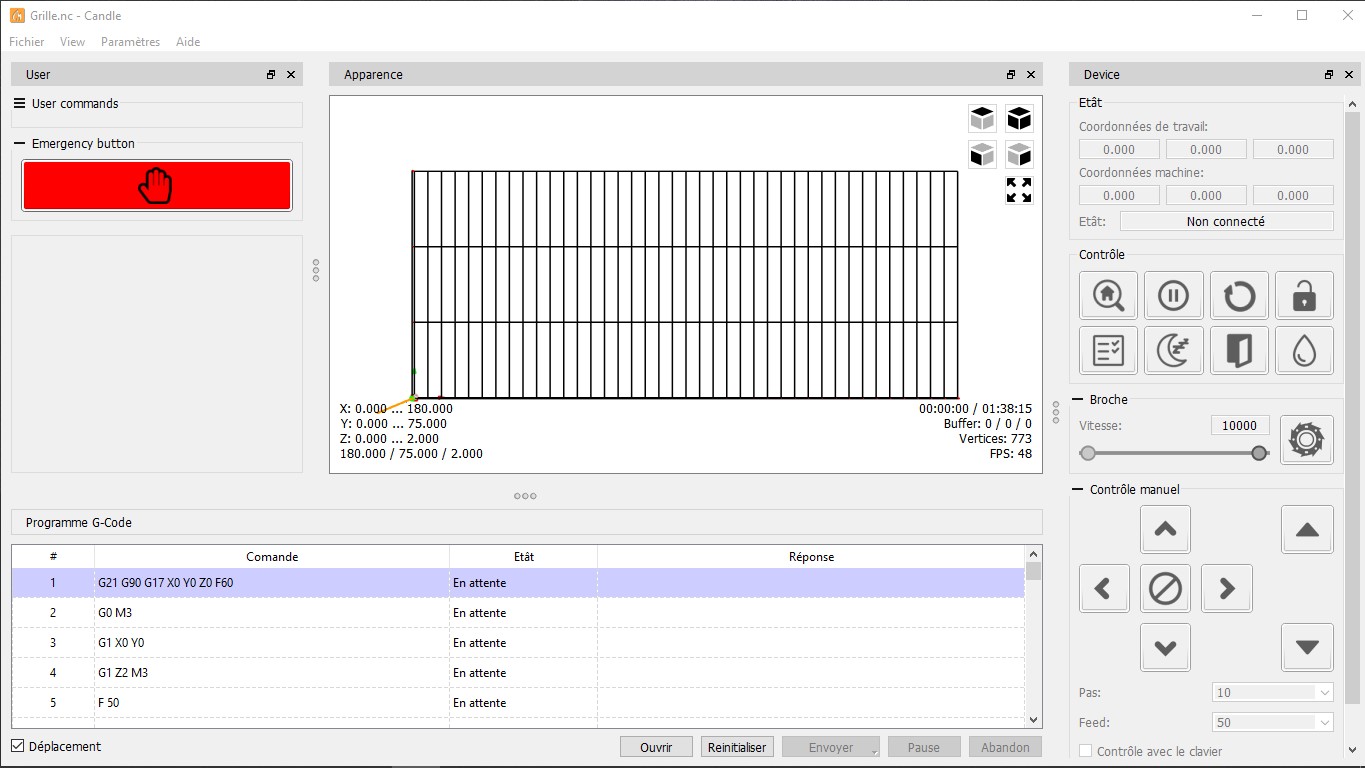Enable Contrôle avec le clavier checkbox
Screen dimensions: 1365x768
coord(1086,751)
